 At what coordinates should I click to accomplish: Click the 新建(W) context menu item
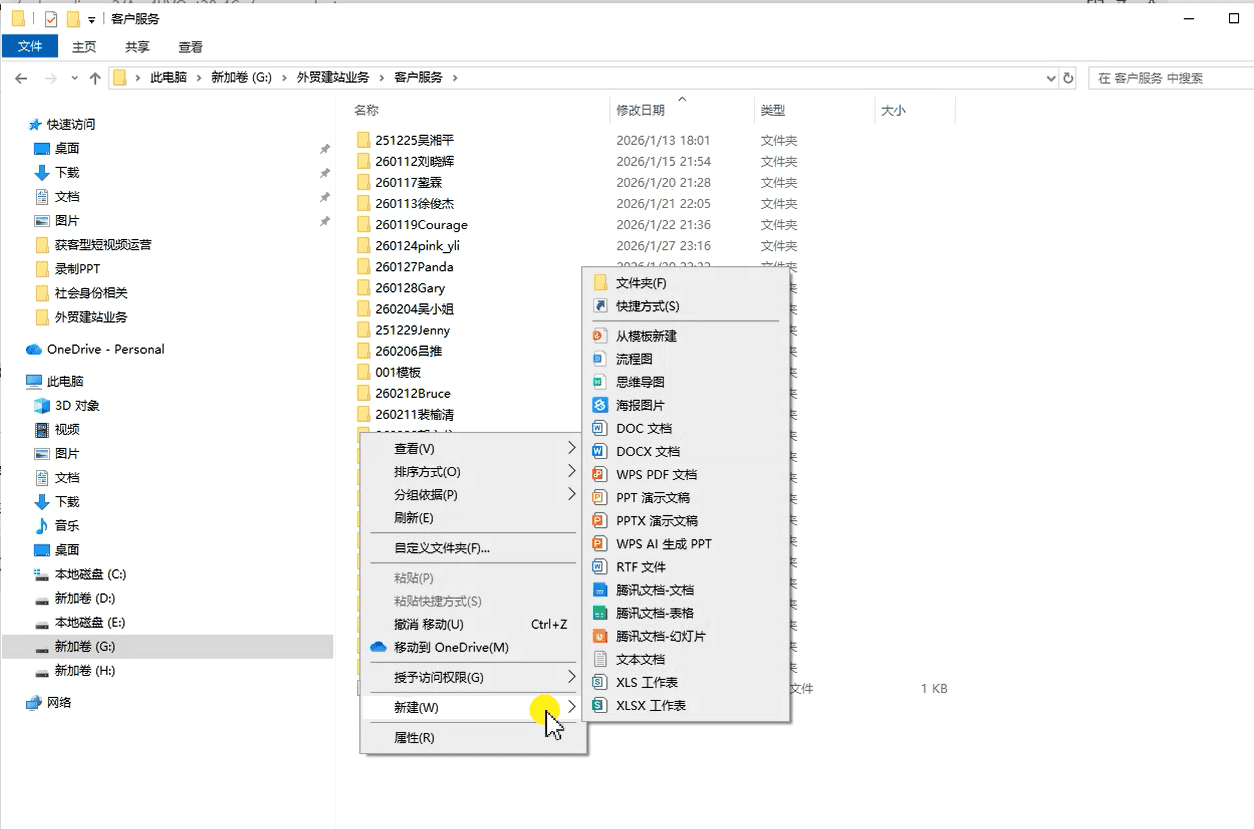tap(472, 707)
